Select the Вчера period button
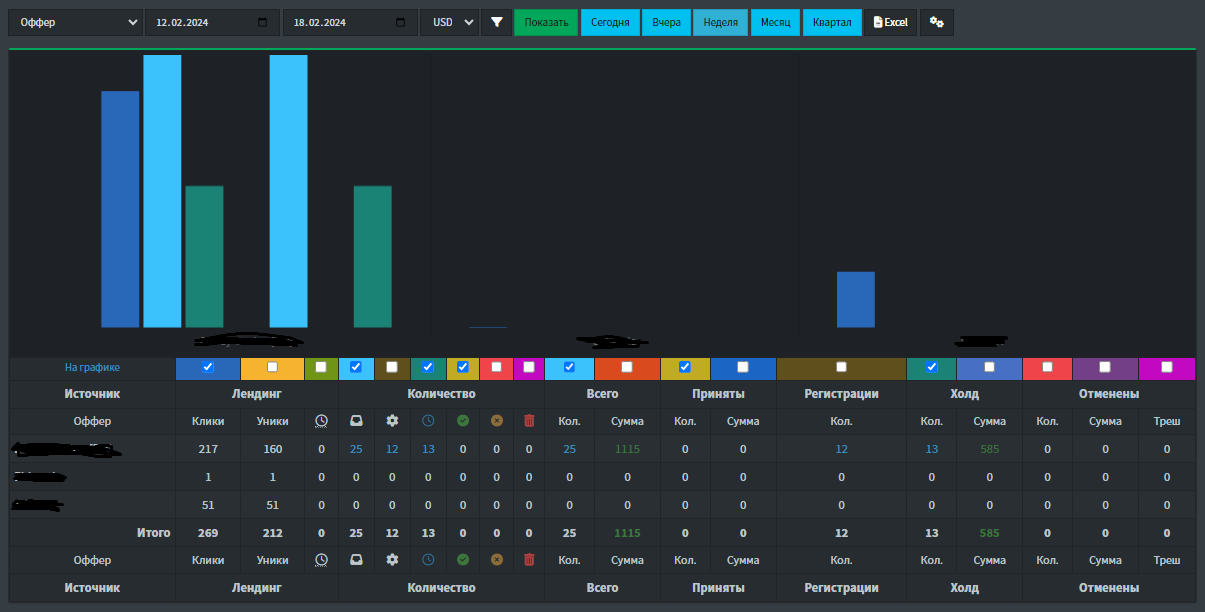 click(x=666, y=22)
